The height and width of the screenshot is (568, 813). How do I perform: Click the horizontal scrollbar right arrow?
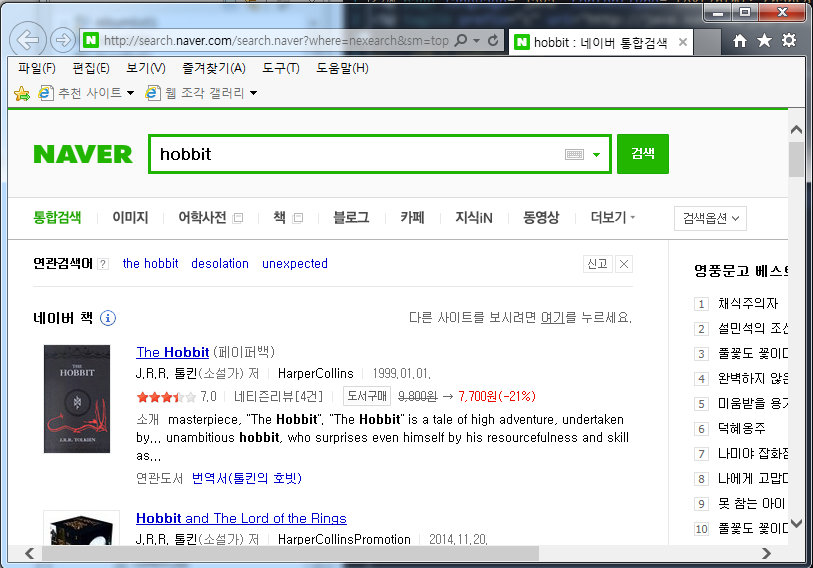tap(766, 553)
